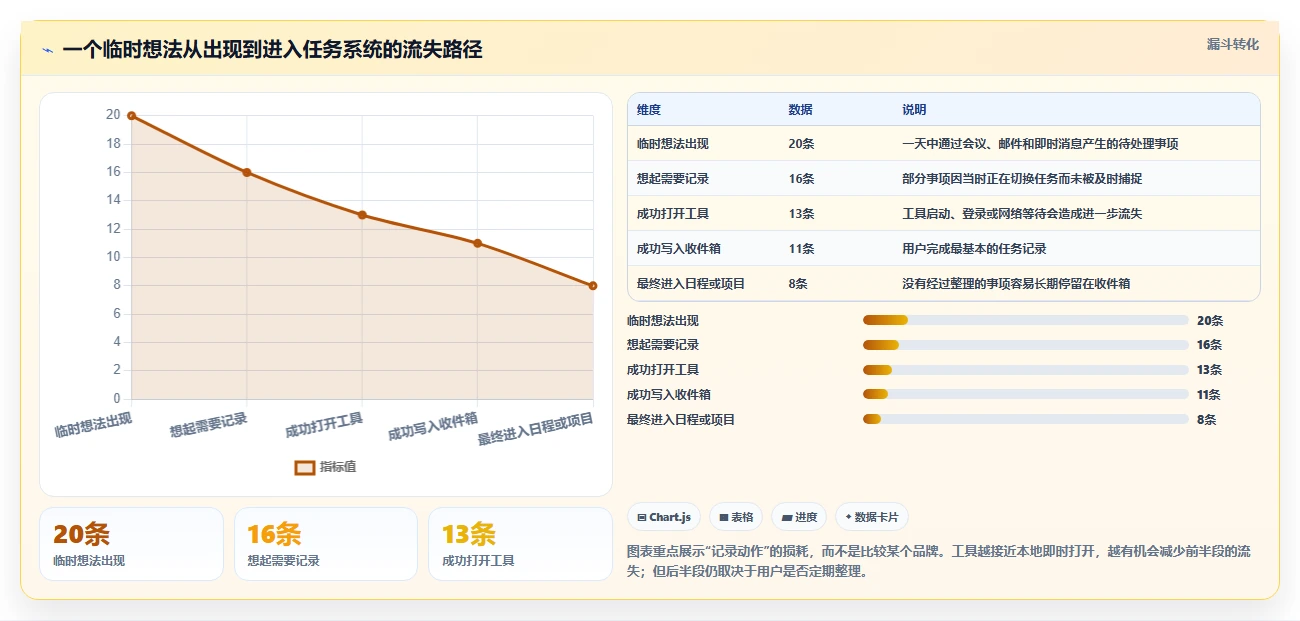This screenshot has width=1300, height=621.
Task: Click the 成功写入收件箱 x-axis label
Action: (x=433, y=427)
